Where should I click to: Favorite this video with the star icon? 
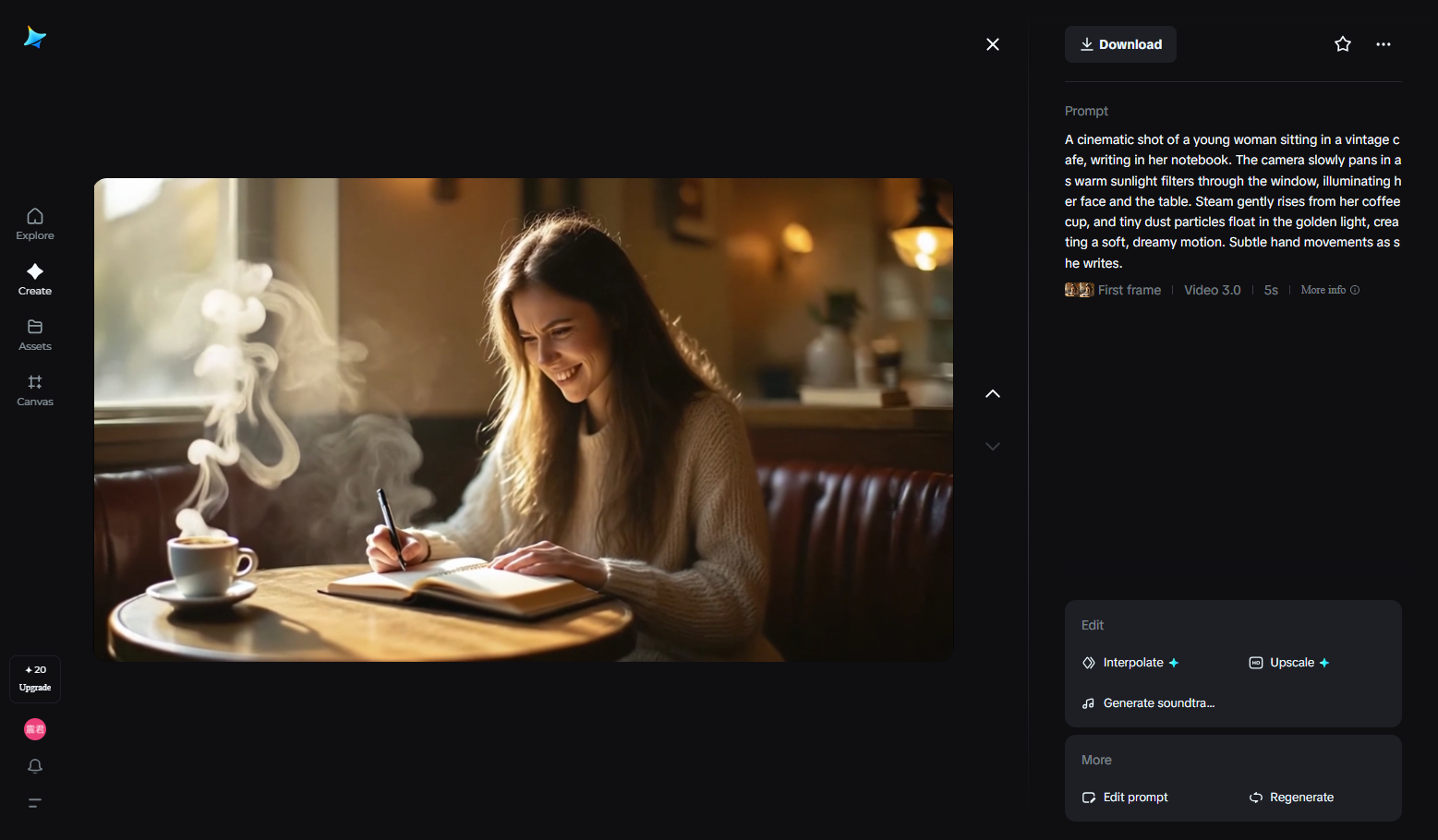1343,44
